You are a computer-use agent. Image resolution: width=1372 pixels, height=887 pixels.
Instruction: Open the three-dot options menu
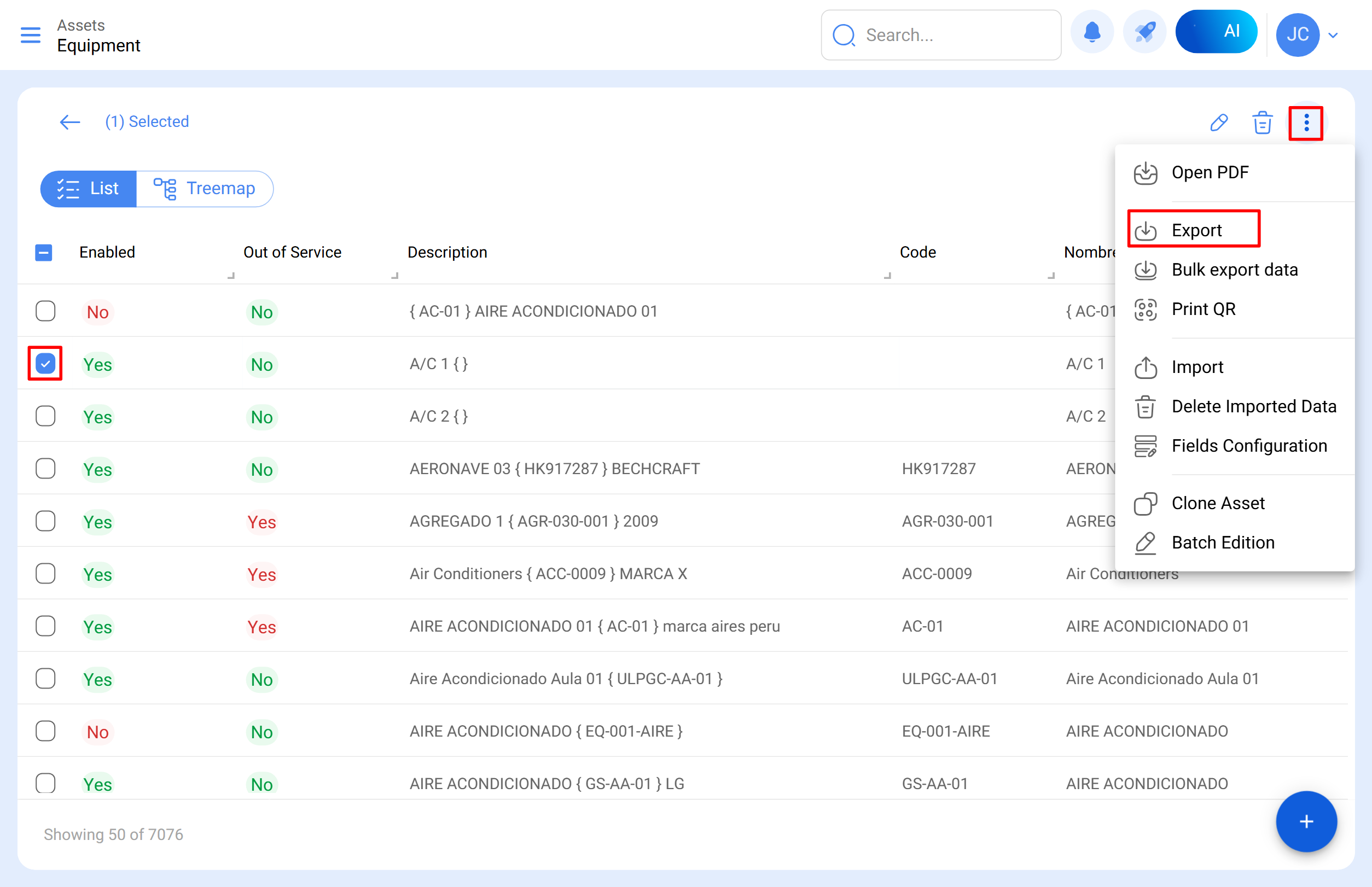click(1306, 122)
